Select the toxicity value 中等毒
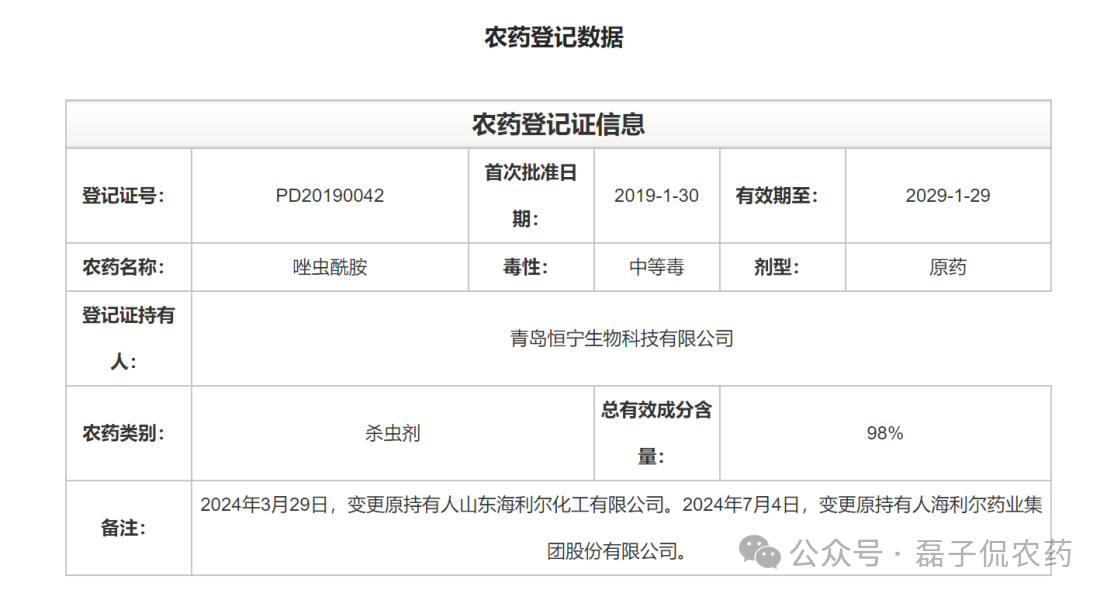1108x597 pixels. pos(656,267)
